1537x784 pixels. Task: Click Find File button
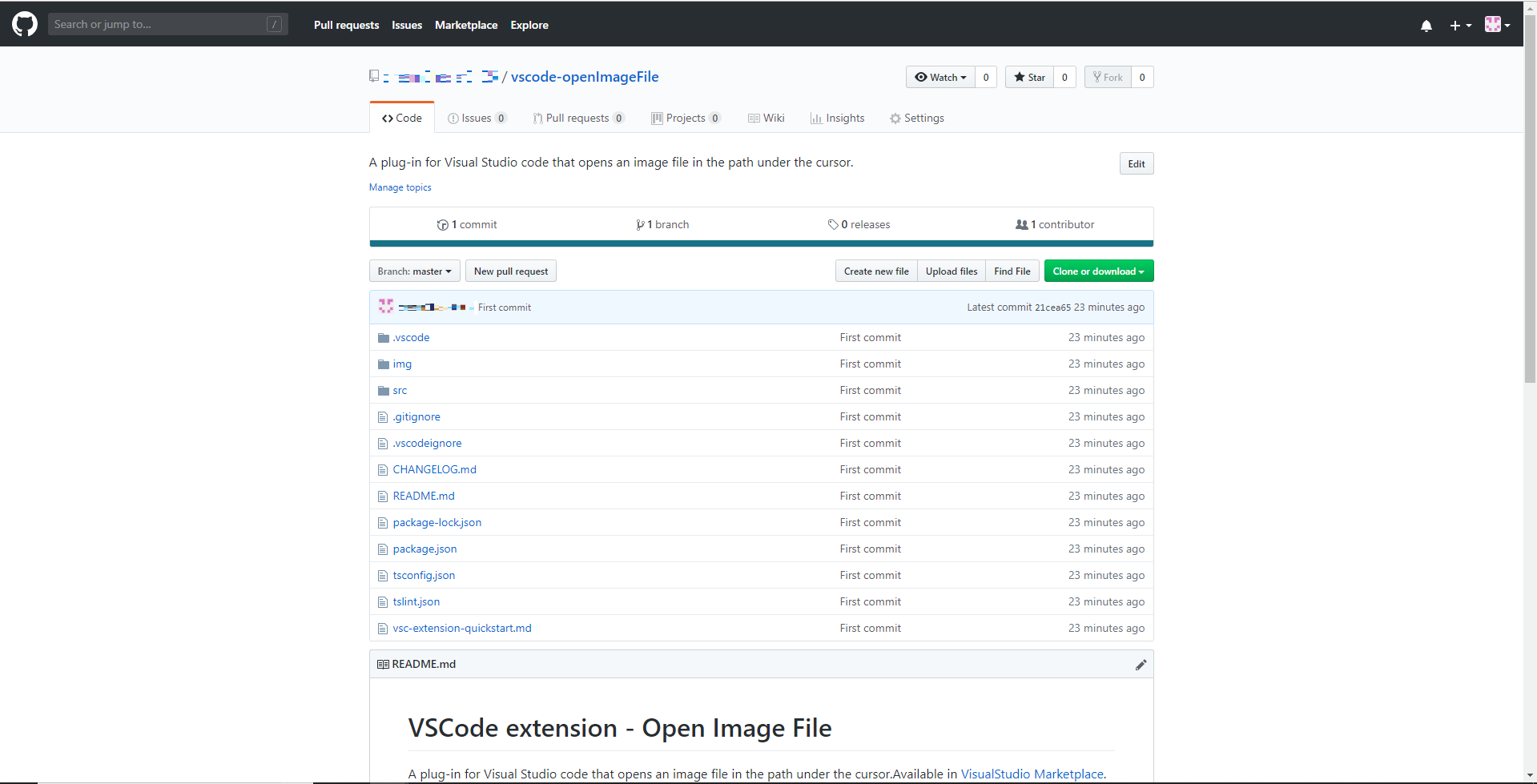click(1012, 271)
